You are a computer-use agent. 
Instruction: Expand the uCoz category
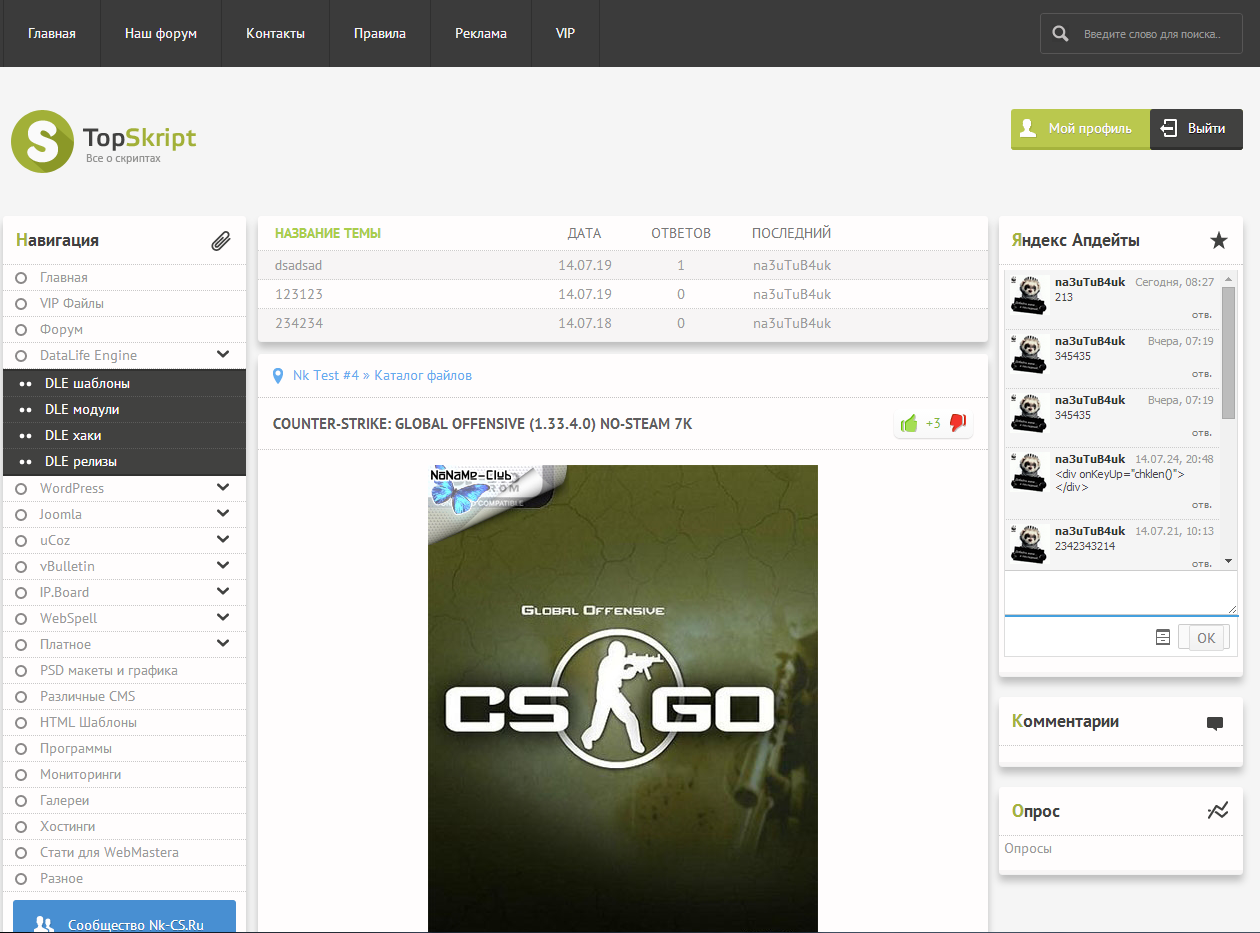pos(223,540)
